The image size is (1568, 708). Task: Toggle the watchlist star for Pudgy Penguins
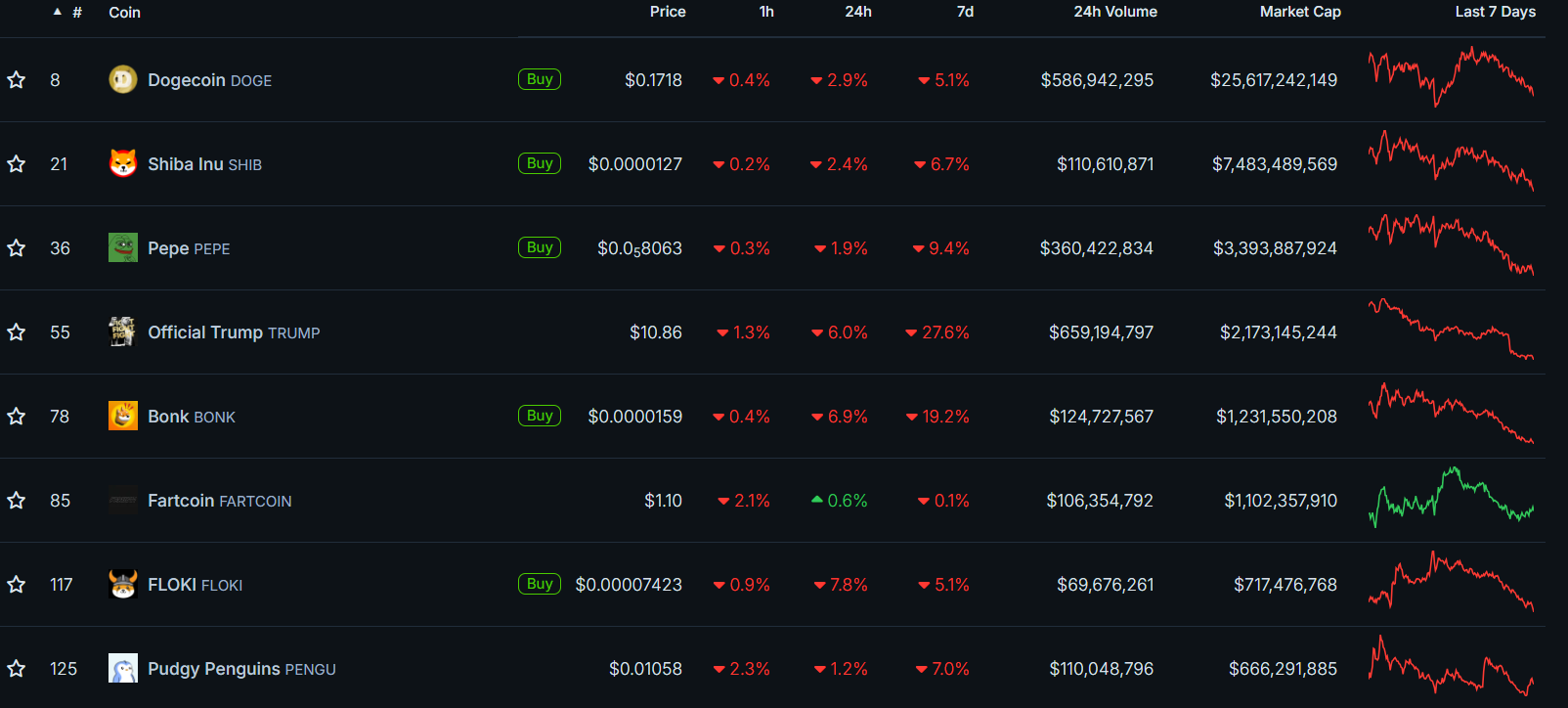pos(17,669)
